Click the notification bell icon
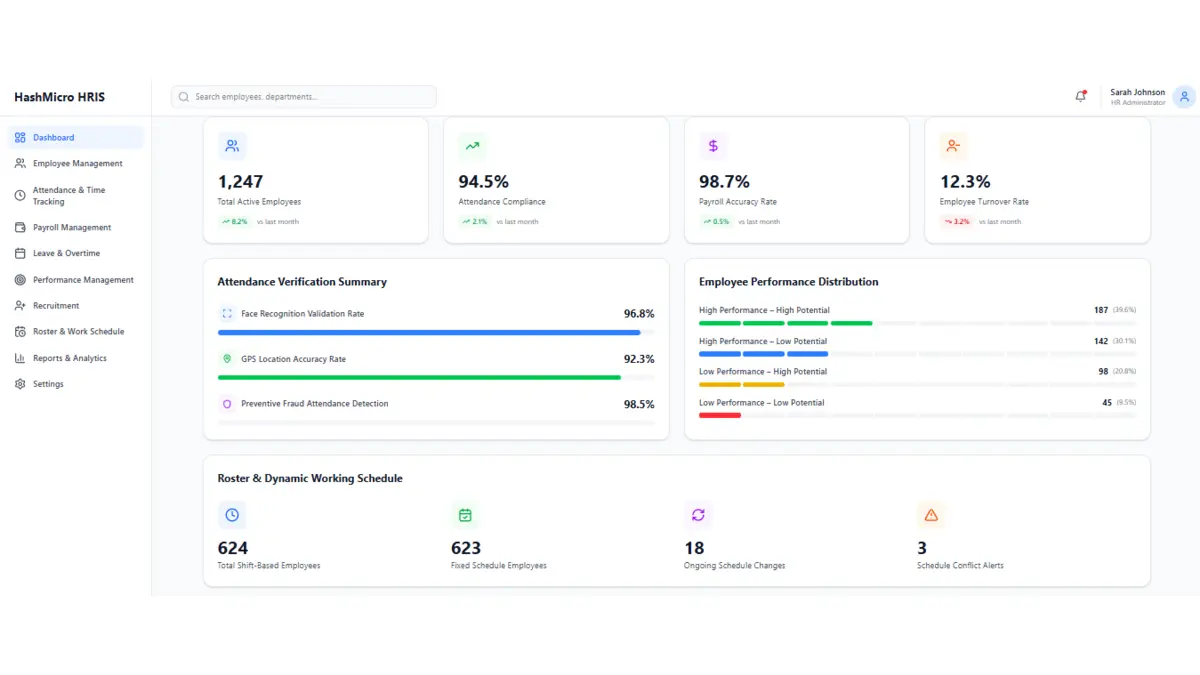Image resolution: width=1200 pixels, height=675 pixels. pos(1080,97)
